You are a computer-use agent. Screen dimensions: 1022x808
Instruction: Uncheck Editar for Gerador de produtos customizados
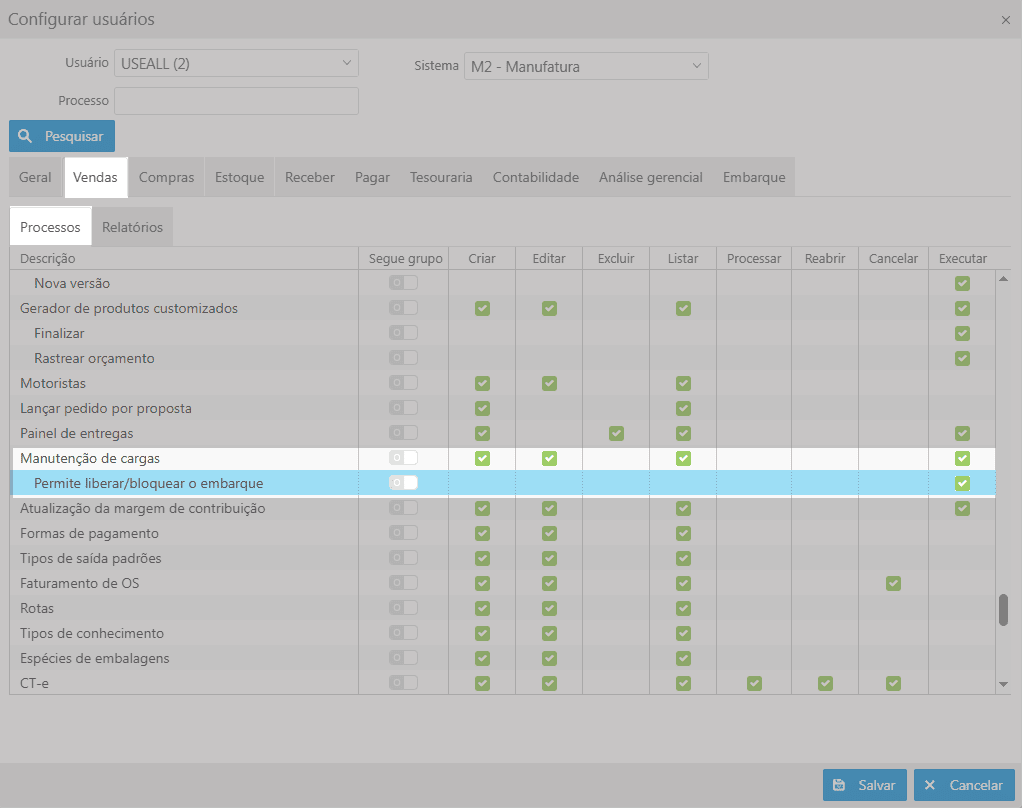[549, 308]
